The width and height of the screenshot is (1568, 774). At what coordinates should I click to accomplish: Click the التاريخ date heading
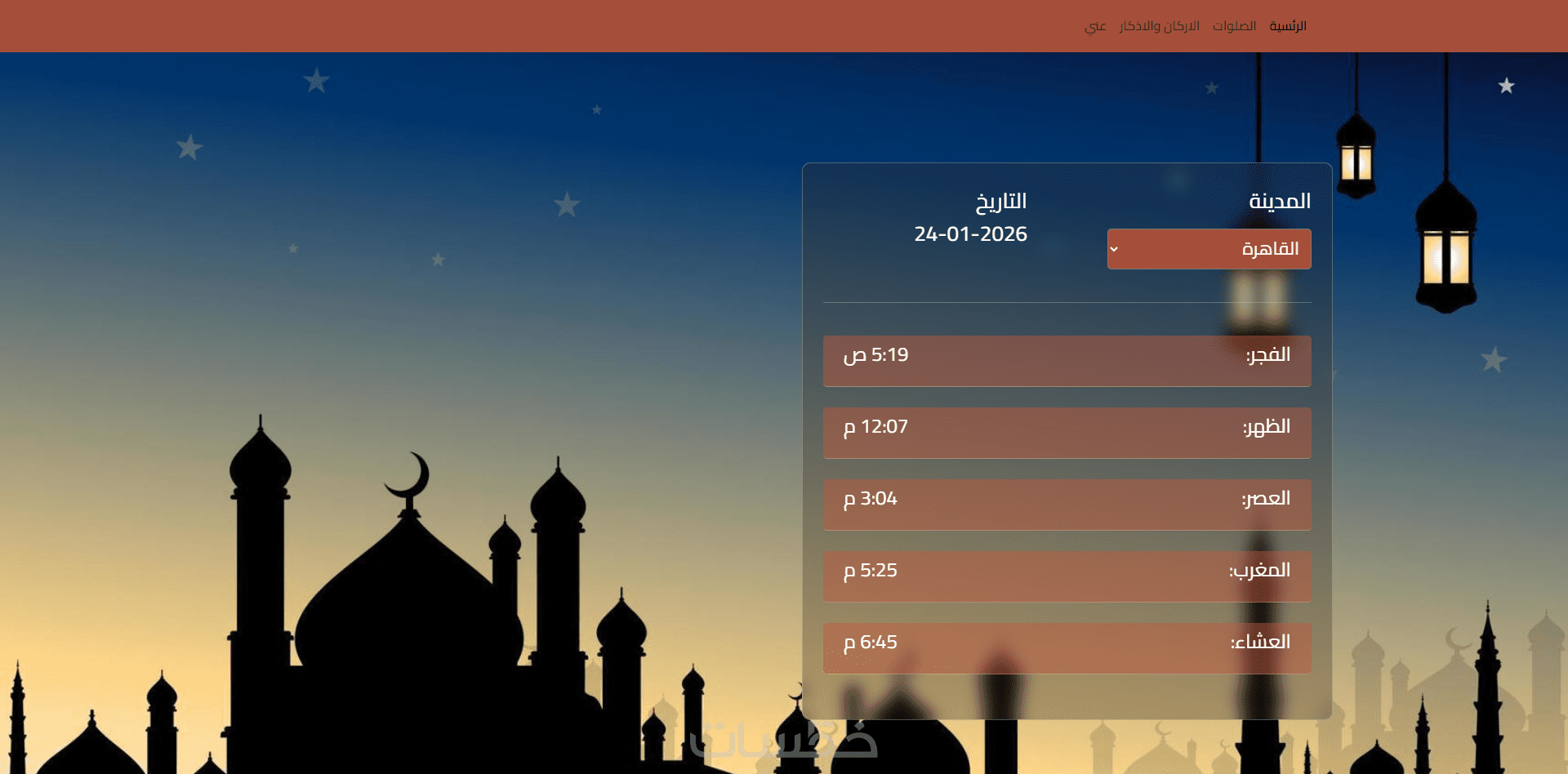1001,201
